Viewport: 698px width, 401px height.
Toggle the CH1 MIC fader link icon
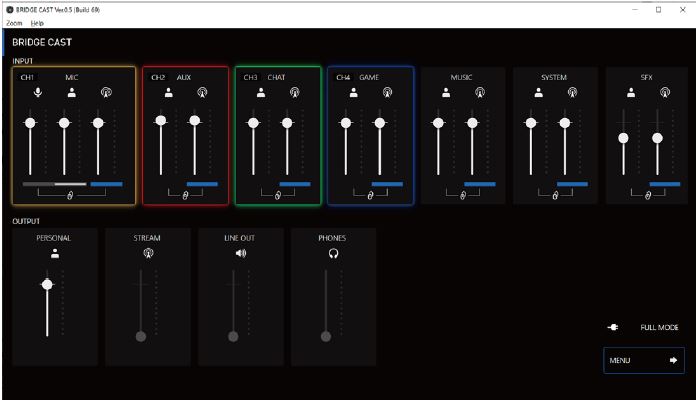(70, 195)
